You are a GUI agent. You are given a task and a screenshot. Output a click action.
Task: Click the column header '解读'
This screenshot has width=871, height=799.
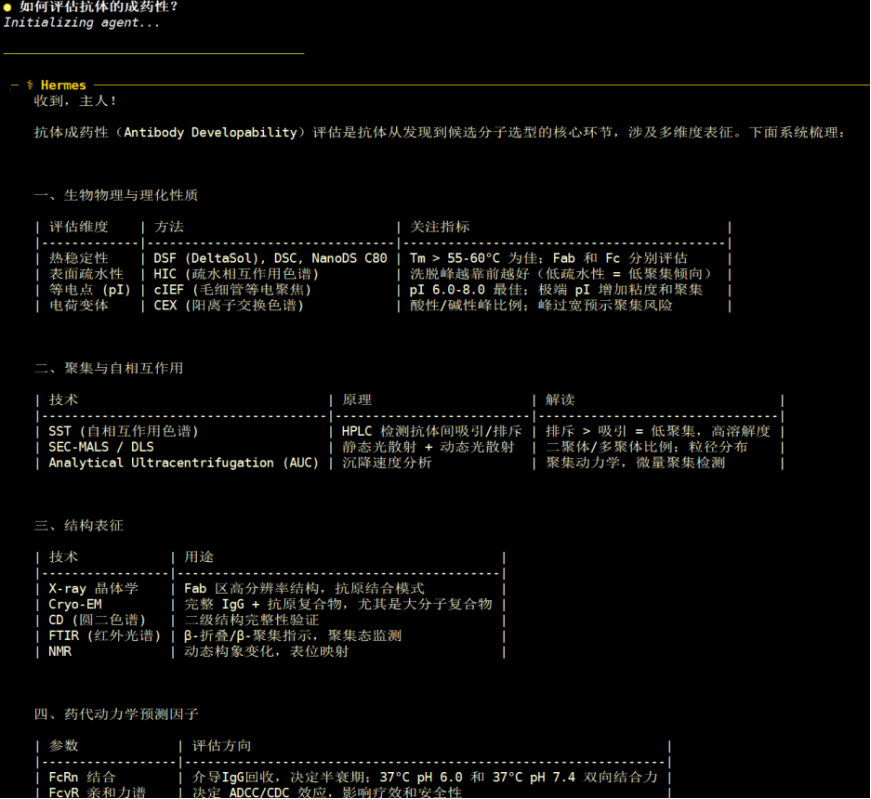560,400
